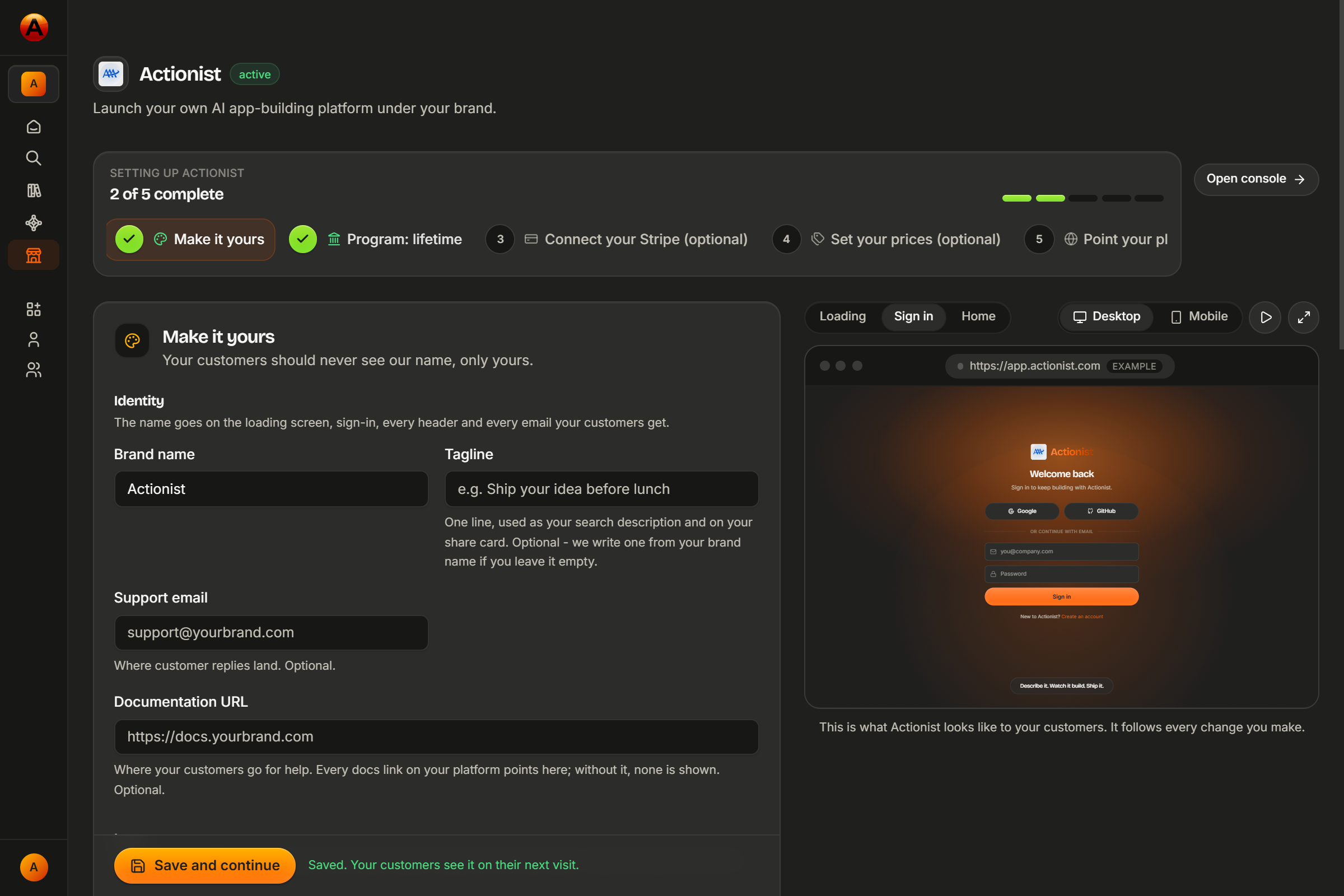The width and height of the screenshot is (1344, 896).
Task: Open the Library books sidebar icon
Action: click(34, 190)
